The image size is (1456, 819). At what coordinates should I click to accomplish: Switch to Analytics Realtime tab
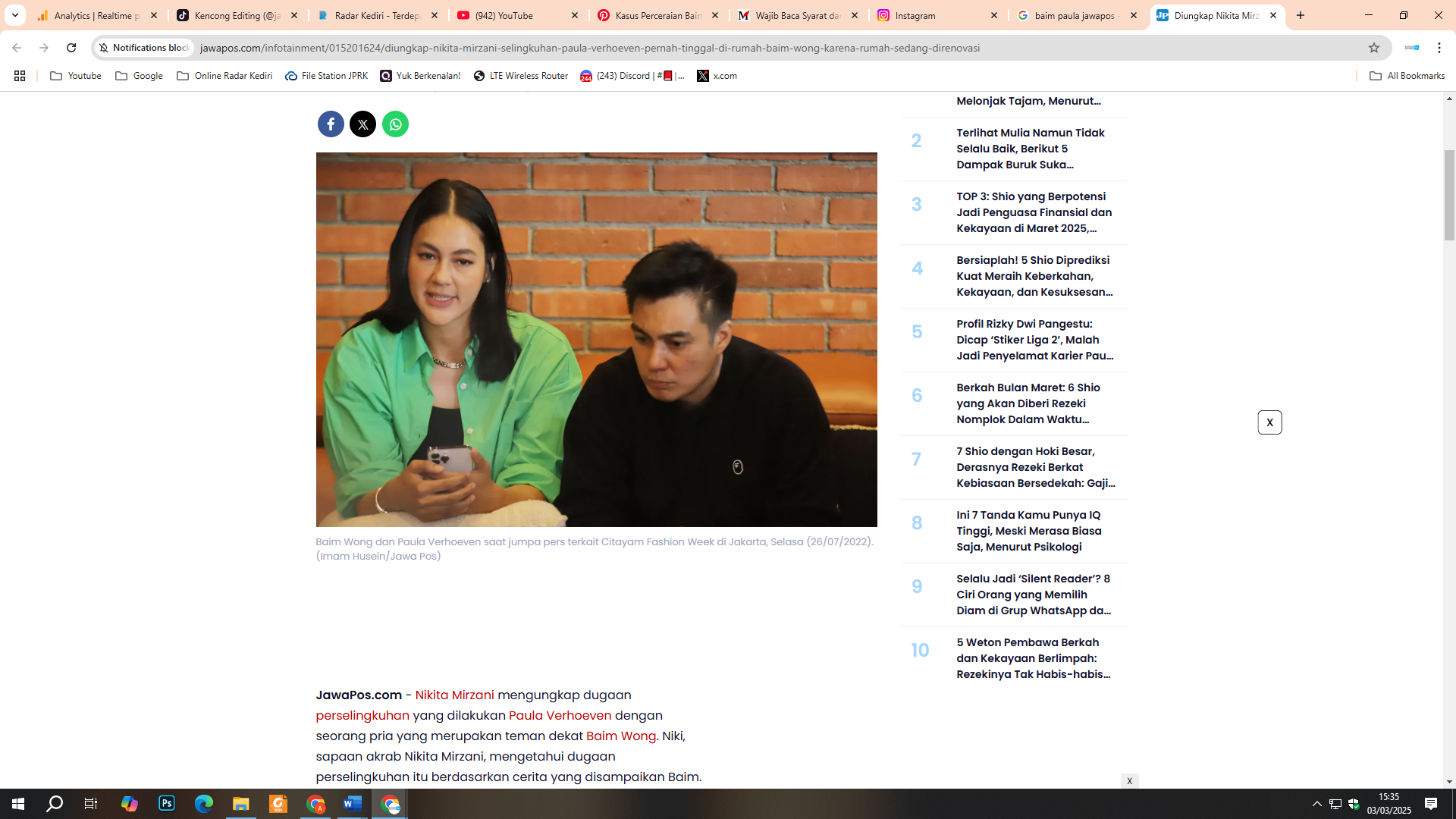[97, 15]
